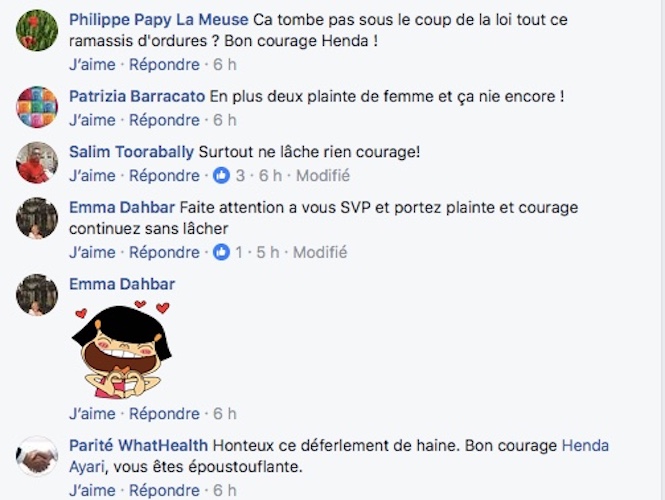Image resolution: width=665 pixels, height=500 pixels.
Task: Reply to Patrizia Barracato's comment
Action: point(164,120)
